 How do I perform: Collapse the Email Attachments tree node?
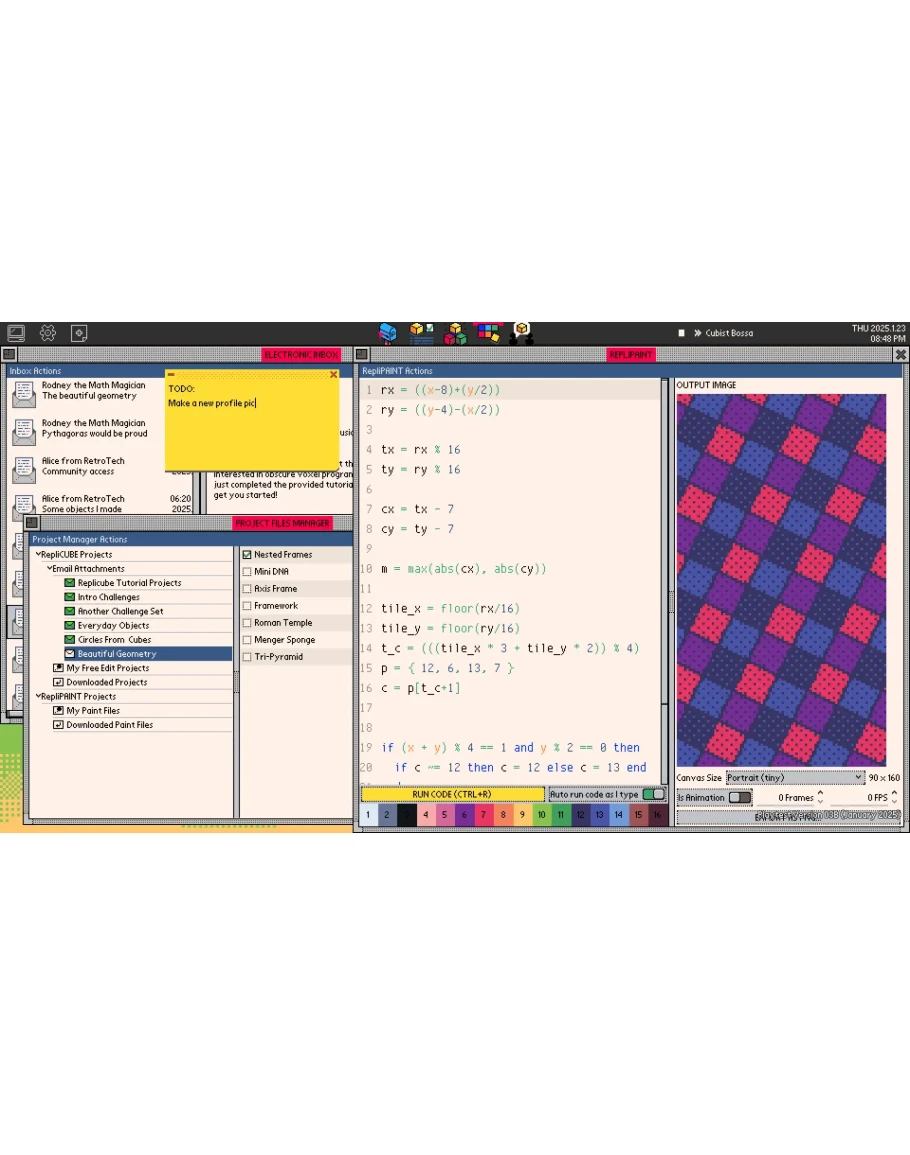tap(50, 569)
